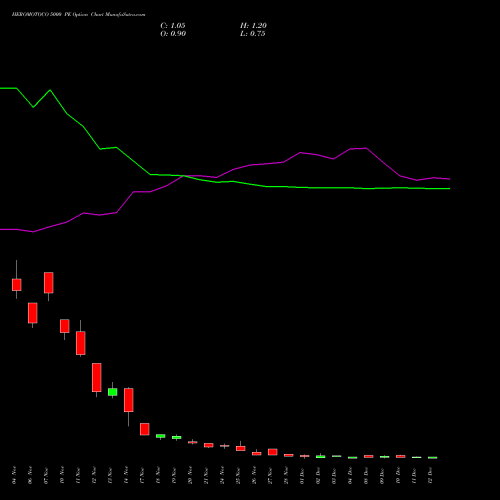The image size is (500, 500).
Task: Click the high value H: 1.20
Action: click(253, 26)
